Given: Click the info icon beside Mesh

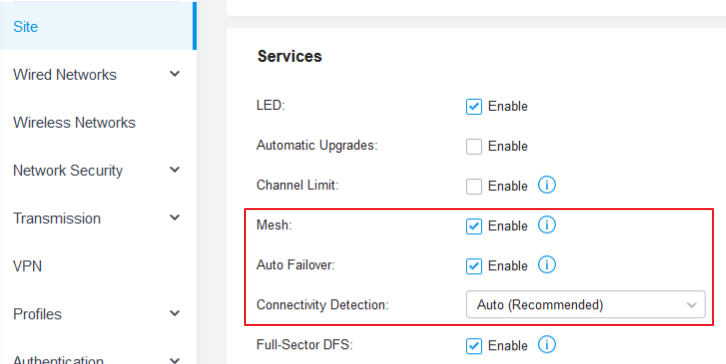Looking at the screenshot, I should tap(546, 225).
